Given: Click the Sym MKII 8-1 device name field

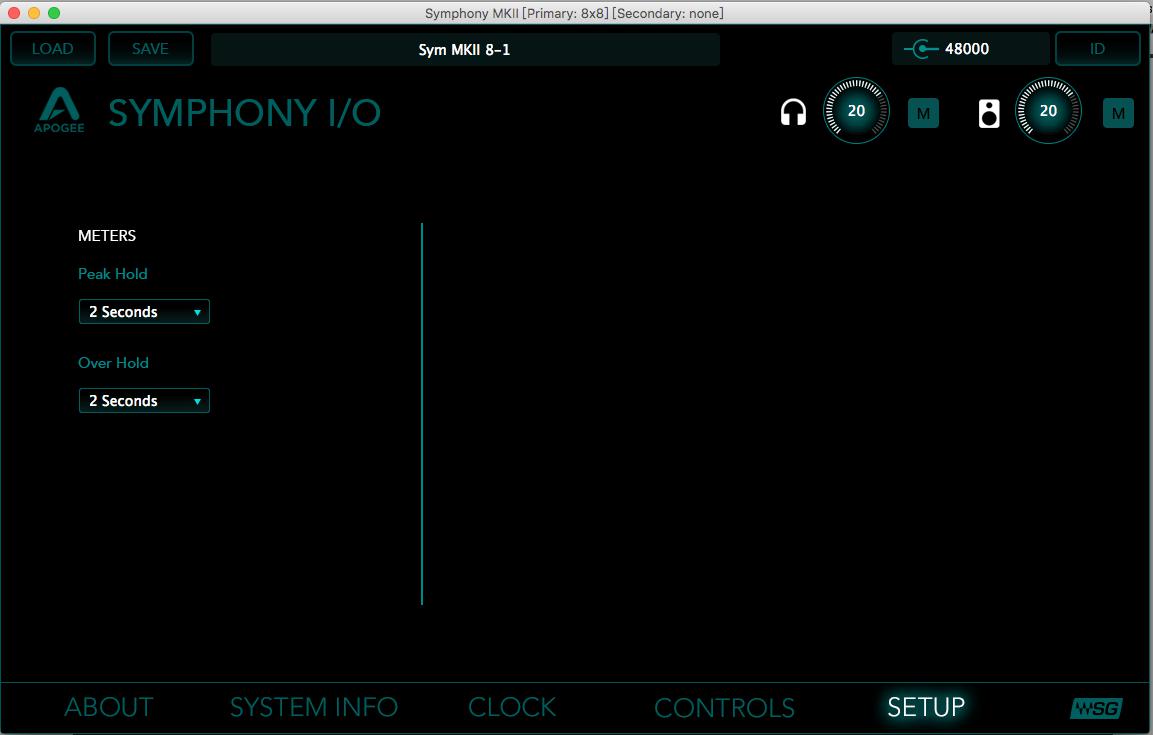Looking at the screenshot, I should (464, 49).
